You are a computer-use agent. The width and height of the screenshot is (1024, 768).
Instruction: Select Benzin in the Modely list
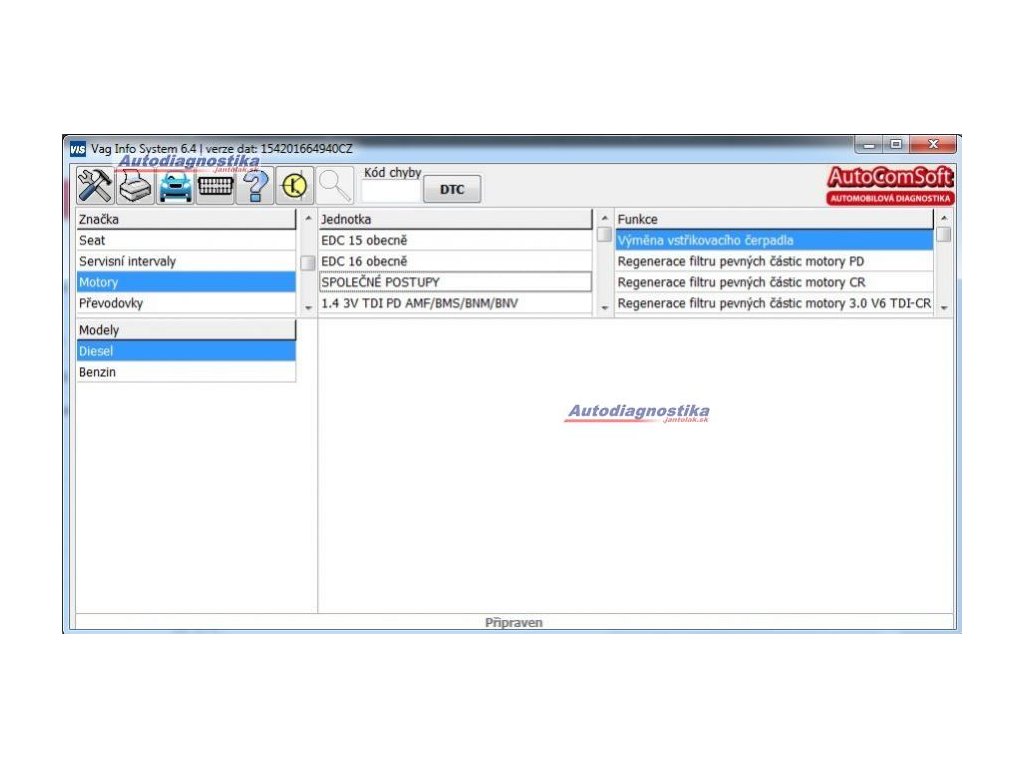186,372
